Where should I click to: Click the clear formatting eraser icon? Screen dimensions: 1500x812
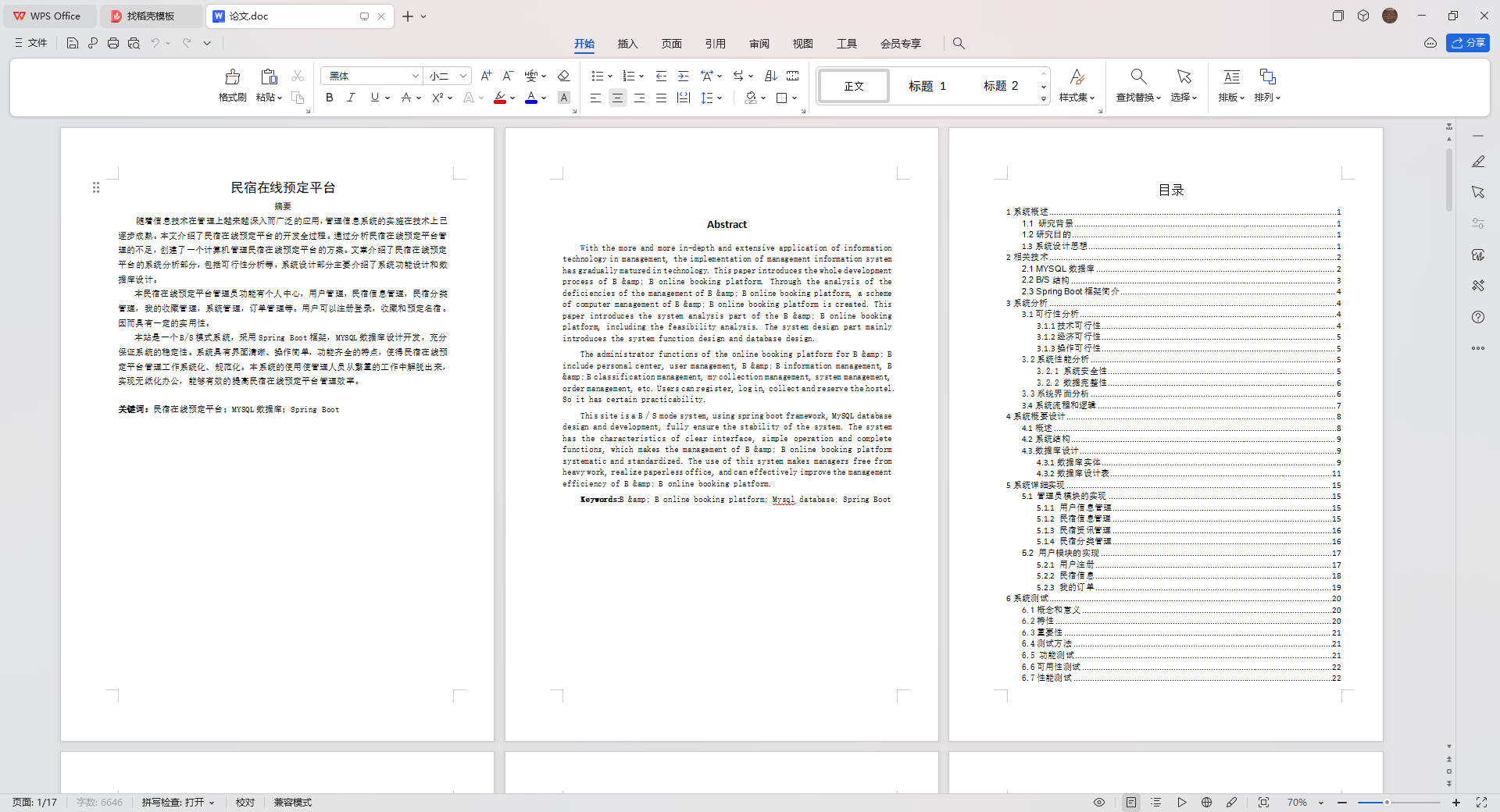563,76
